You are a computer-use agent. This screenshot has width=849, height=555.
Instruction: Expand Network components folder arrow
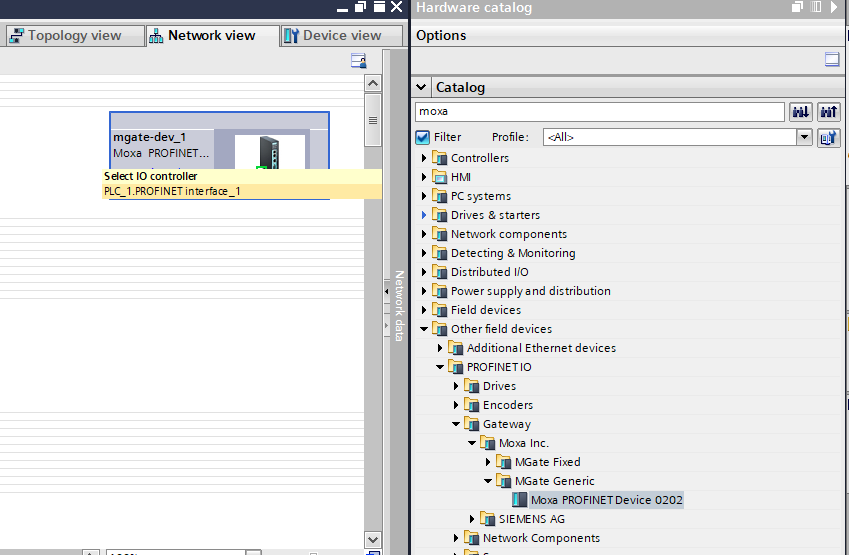[x=424, y=234]
